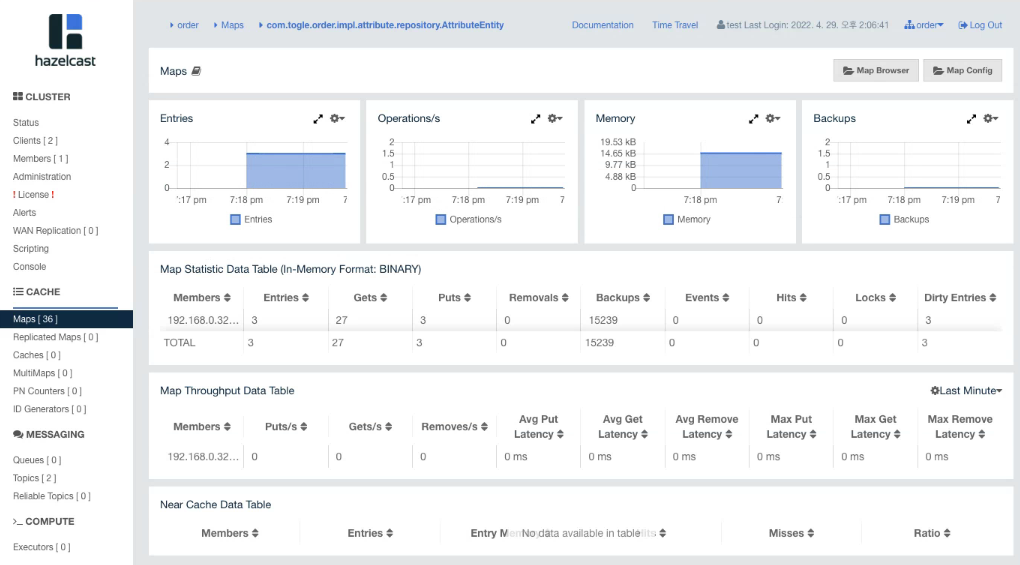Sort statistics table by Dirty Entries
Viewport: 1020px width, 565px height.
coord(960,298)
